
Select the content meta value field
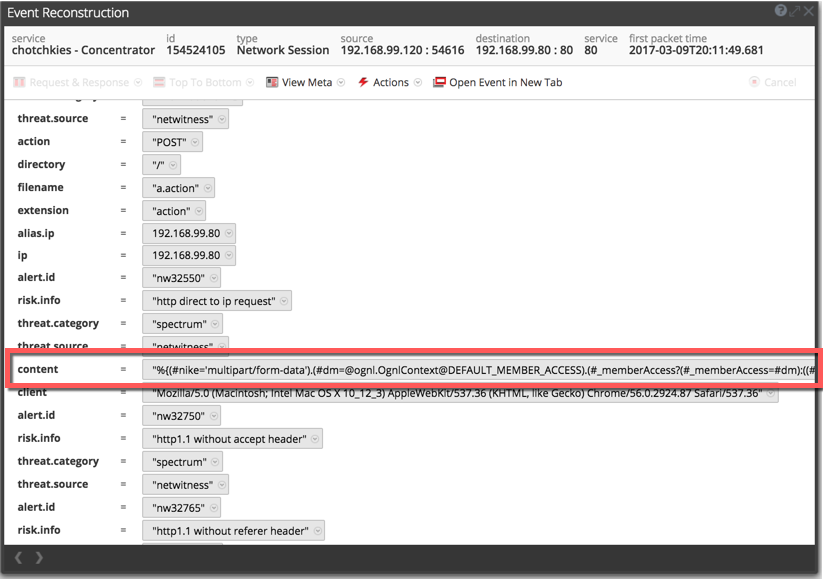click(480, 370)
